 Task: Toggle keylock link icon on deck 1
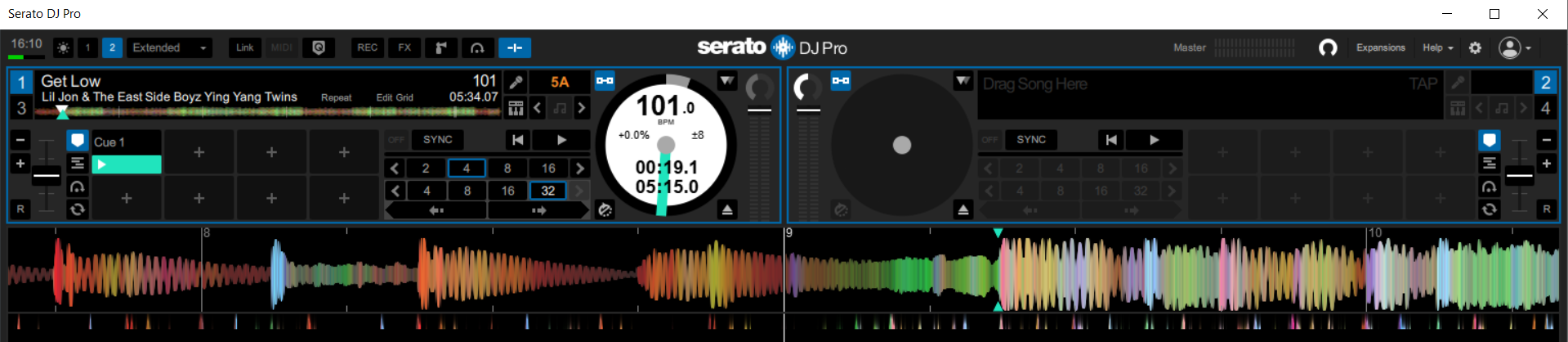[605, 80]
